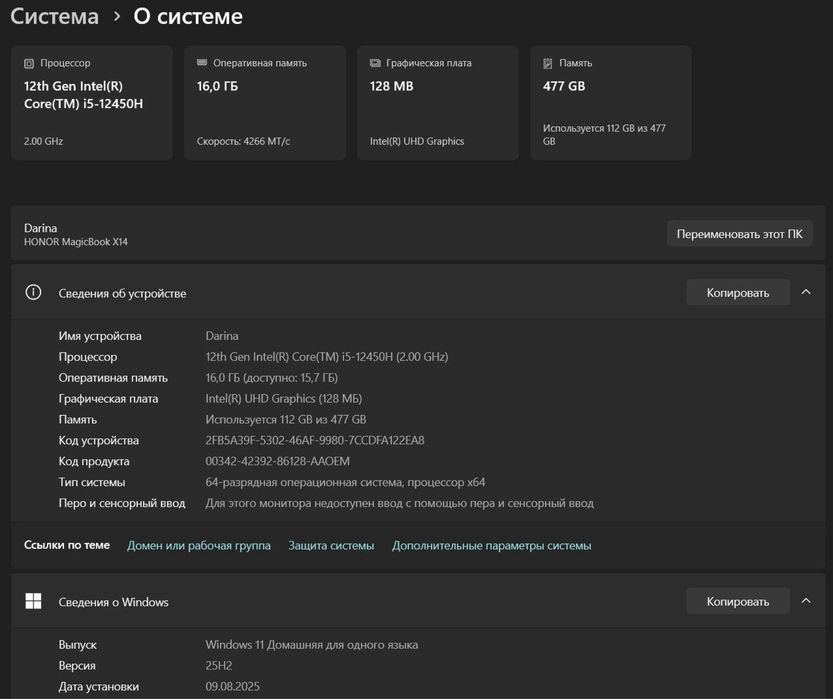Click the Переименовать этот ПК button
The width and height of the screenshot is (833, 699).
740,234
